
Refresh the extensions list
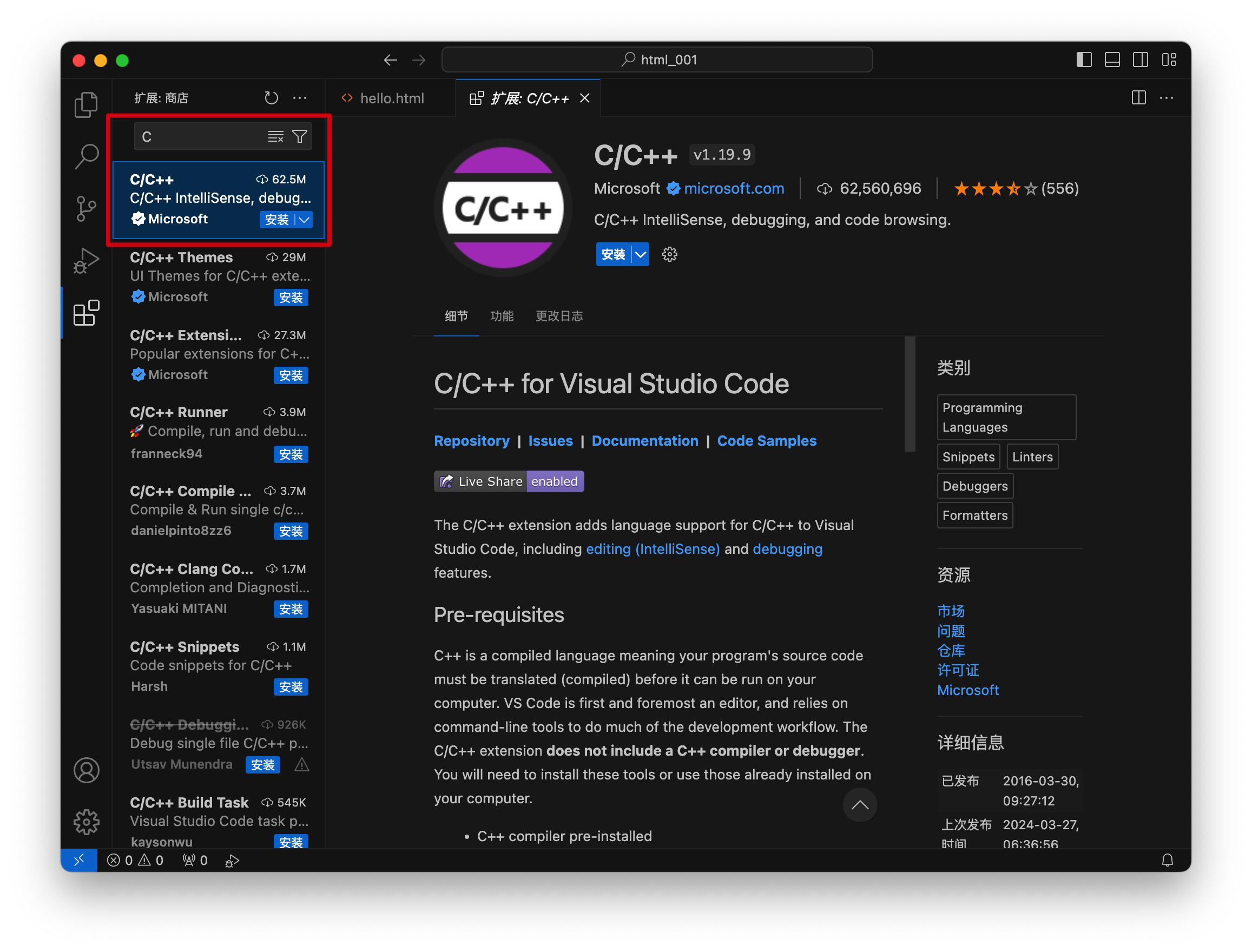tap(272, 97)
